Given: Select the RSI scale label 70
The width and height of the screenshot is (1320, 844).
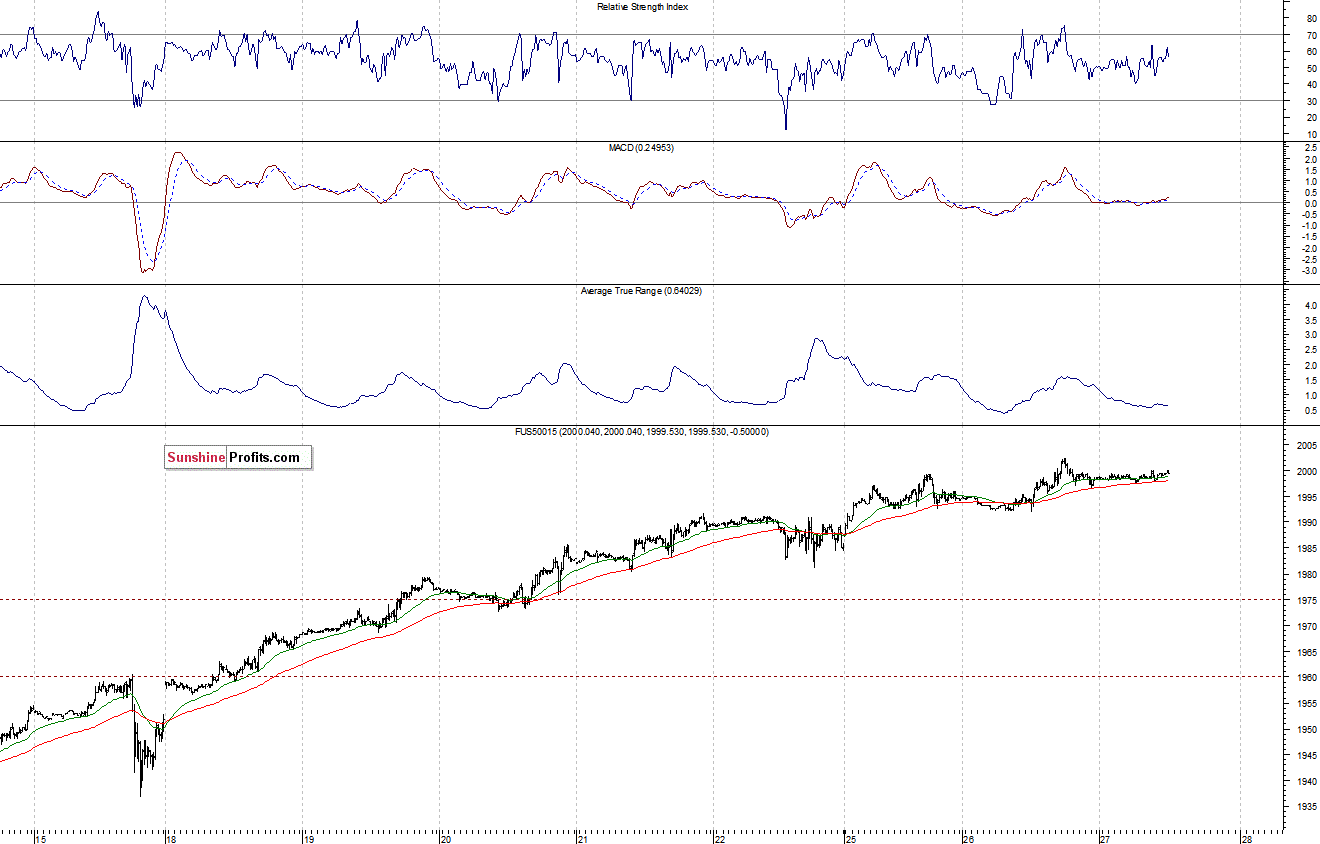Looking at the screenshot, I should (x=1311, y=35).
